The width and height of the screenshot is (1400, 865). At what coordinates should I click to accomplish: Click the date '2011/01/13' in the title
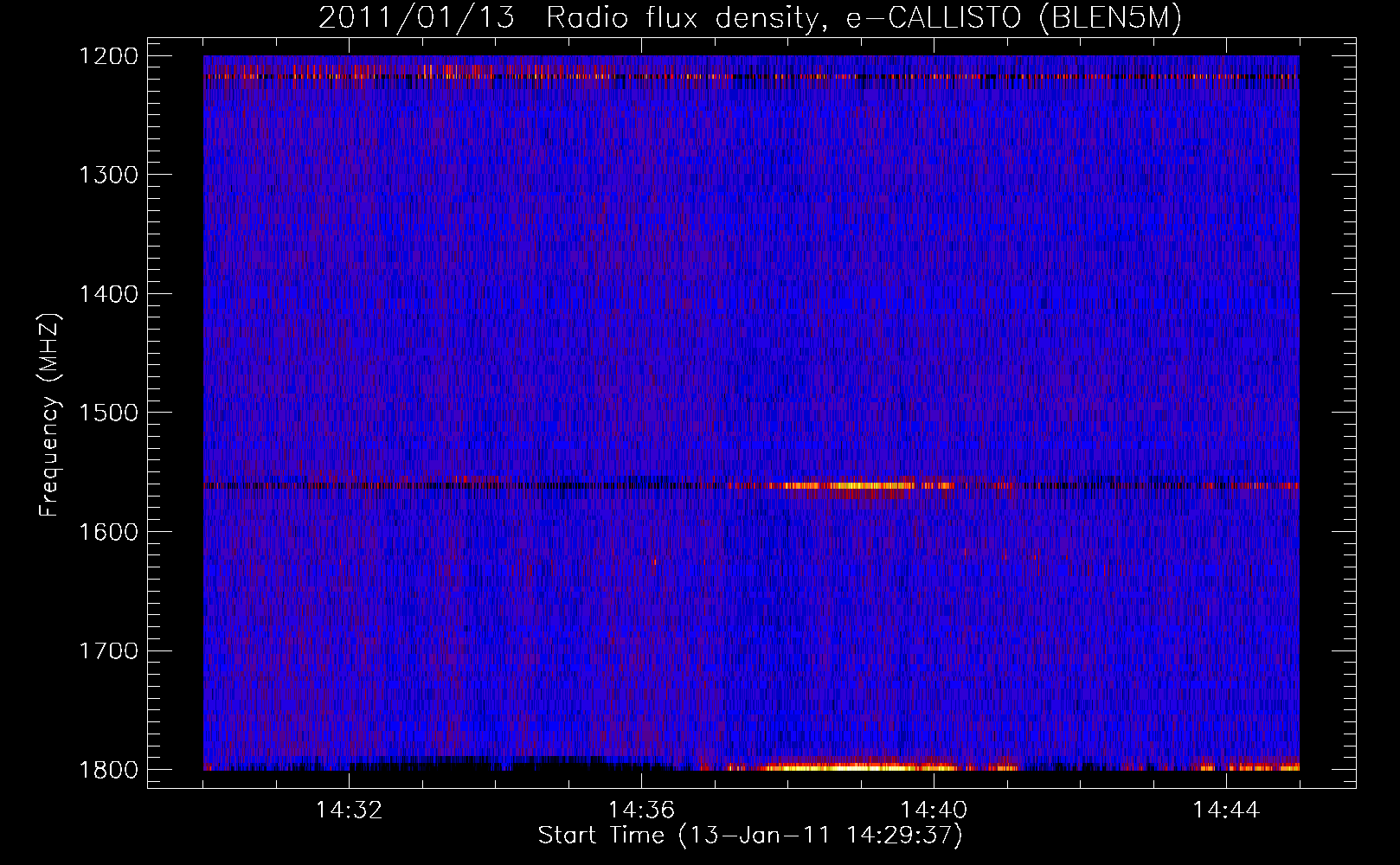click(x=416, y=18)
